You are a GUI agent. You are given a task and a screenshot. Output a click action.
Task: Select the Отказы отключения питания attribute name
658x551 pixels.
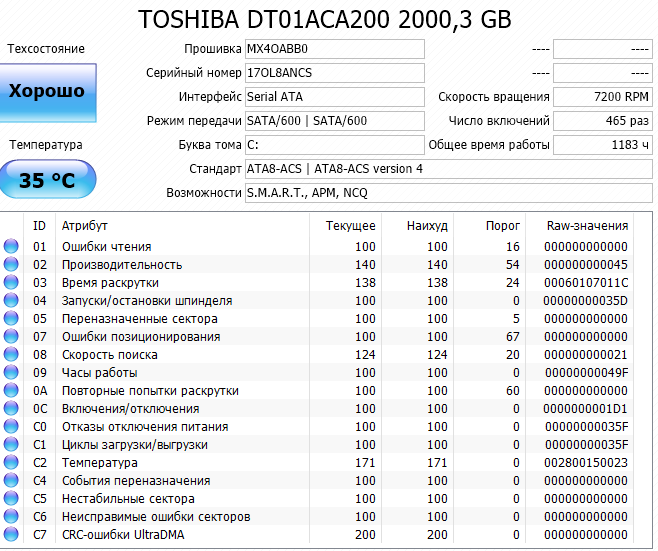coord(145,427)
